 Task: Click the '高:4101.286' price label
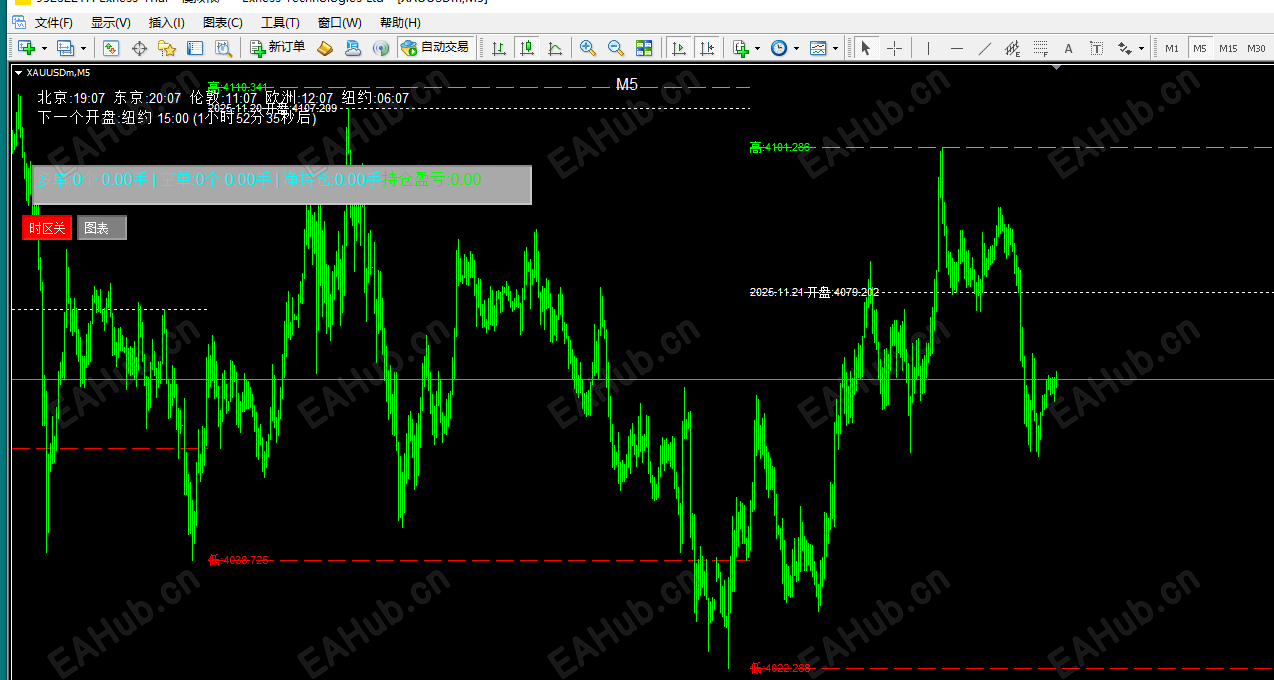coord(780,147)
